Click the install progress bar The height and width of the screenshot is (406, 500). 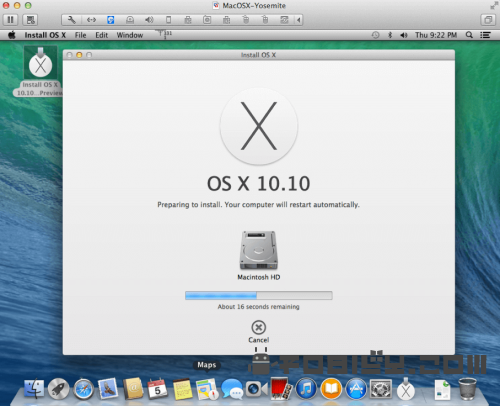pyautogui.click(x=259, y=295)
